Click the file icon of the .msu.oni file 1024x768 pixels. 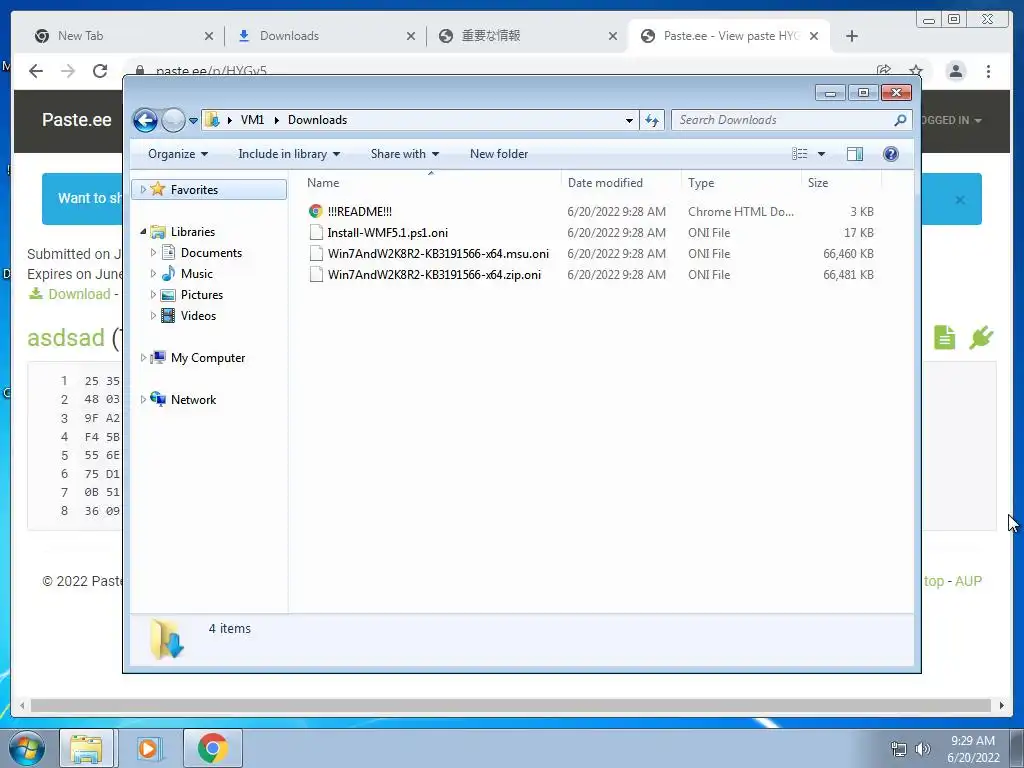(316, 253)
